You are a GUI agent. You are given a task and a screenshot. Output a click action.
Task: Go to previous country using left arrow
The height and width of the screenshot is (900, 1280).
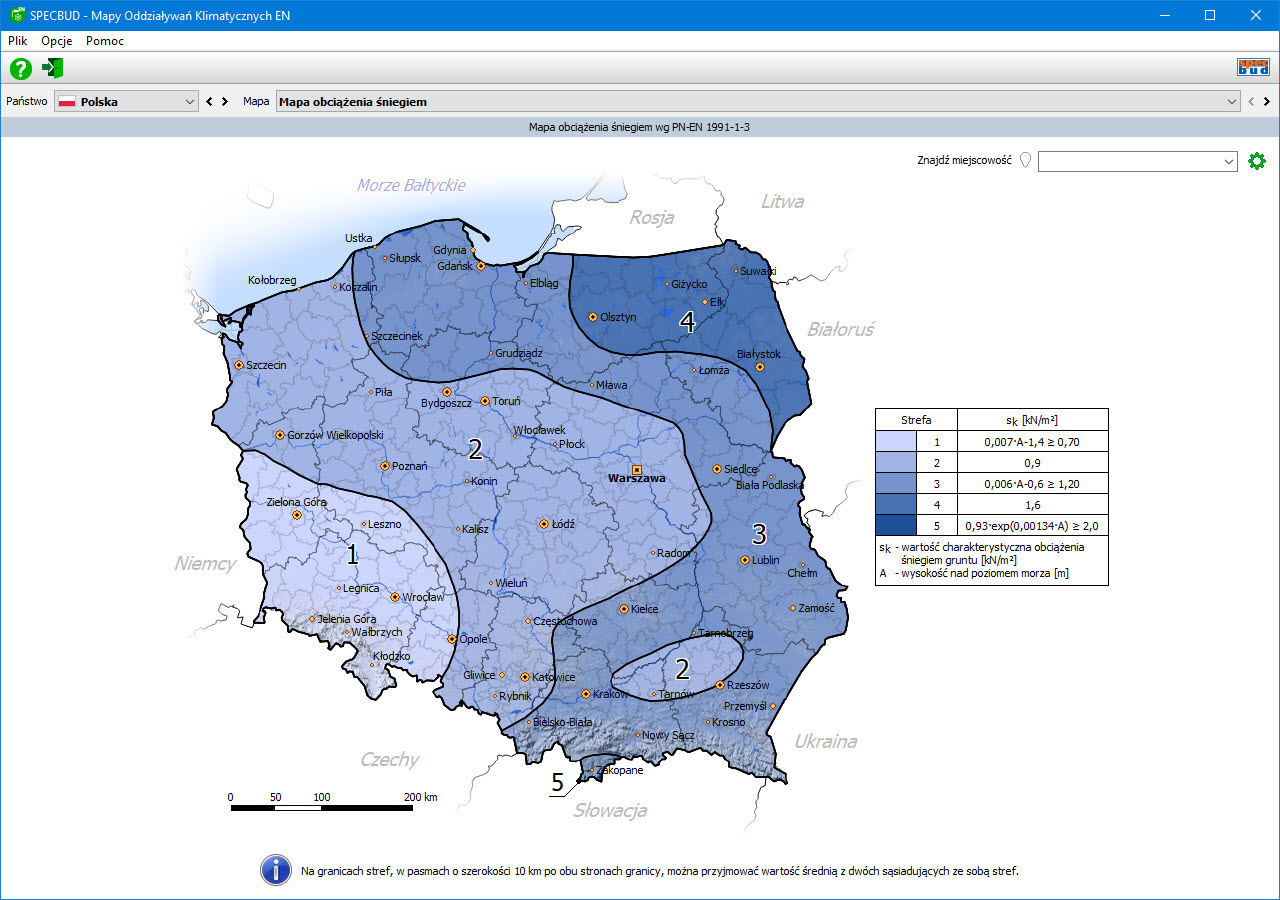210,102
